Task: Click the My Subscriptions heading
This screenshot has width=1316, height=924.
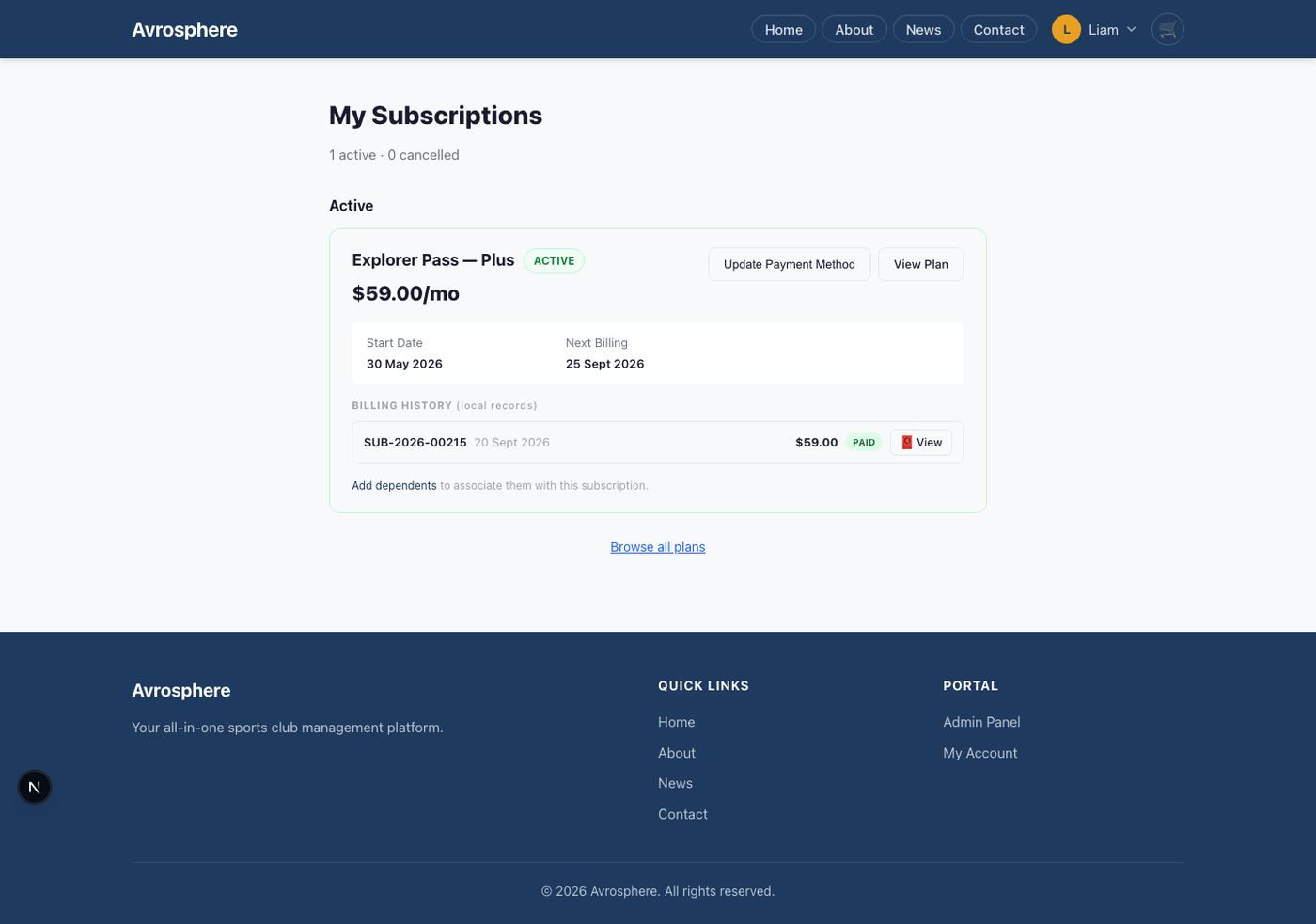Action: click(435, 116)
